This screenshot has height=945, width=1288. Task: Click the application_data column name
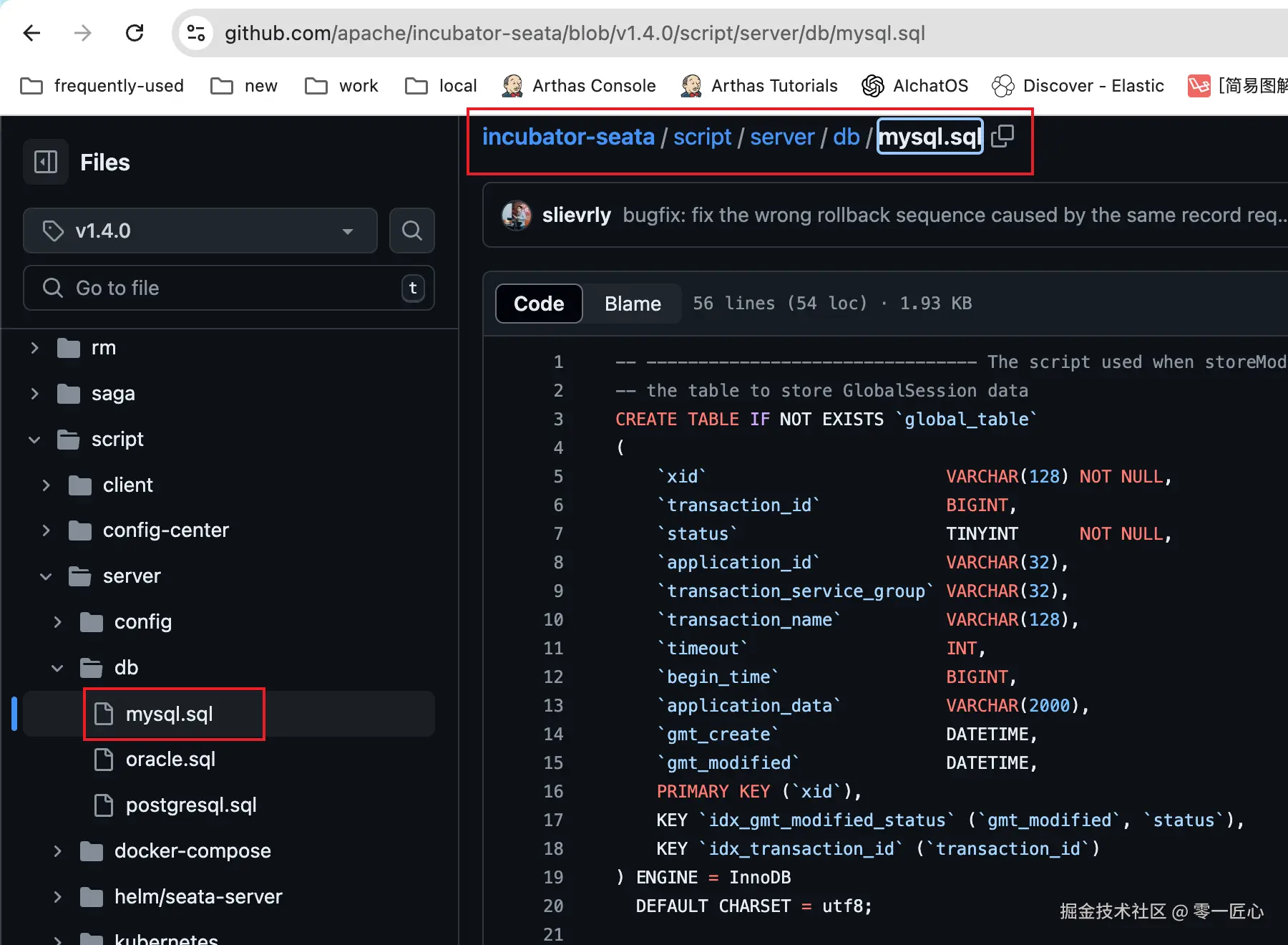pyautogui.click(x=748, y=706)
